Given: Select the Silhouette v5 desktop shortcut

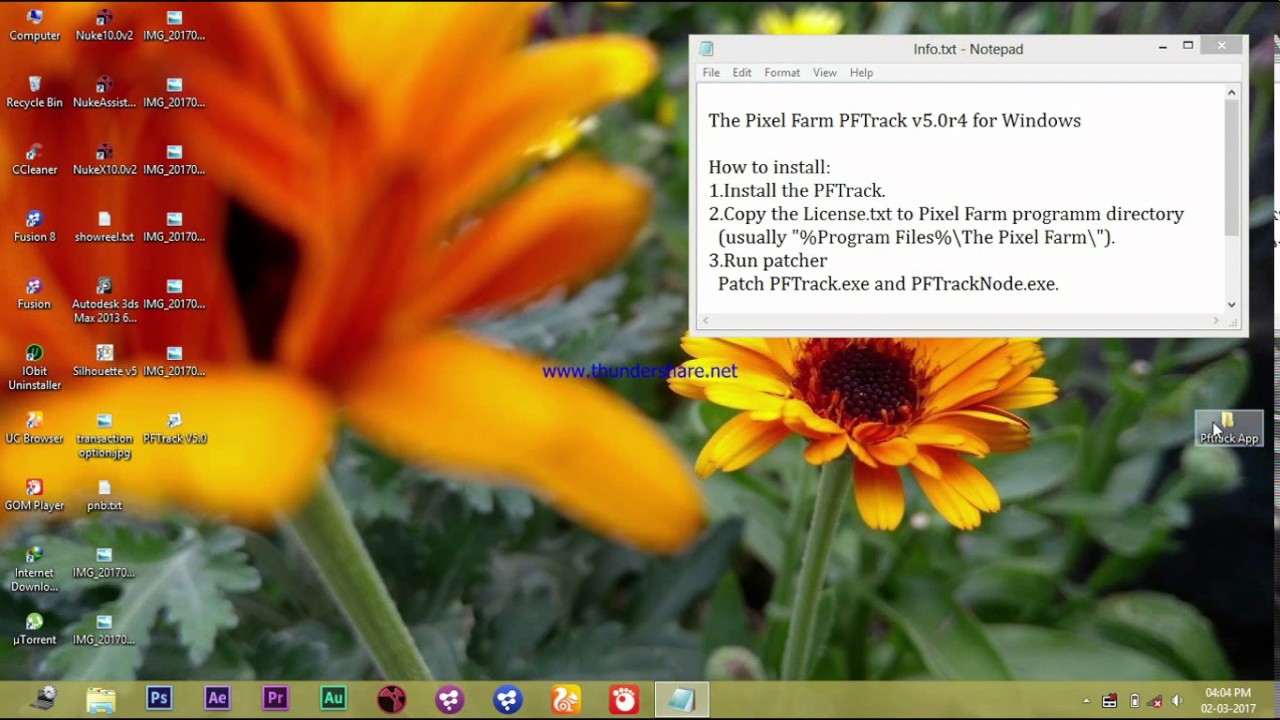Looking at the screenshot, I should click(x=104, y=361).
